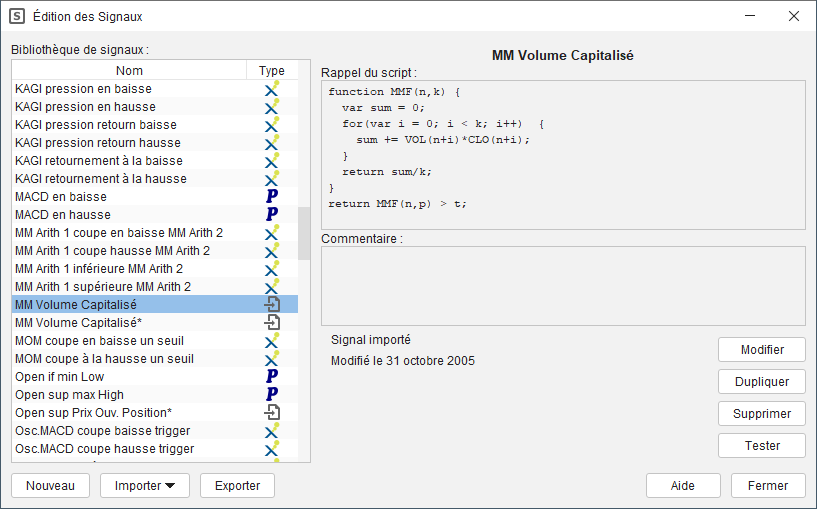Select KAGI retournement à la hausse signal
The width and height of the screenshot is (817, 509).
pyautogui.click(x=101, y=179)
